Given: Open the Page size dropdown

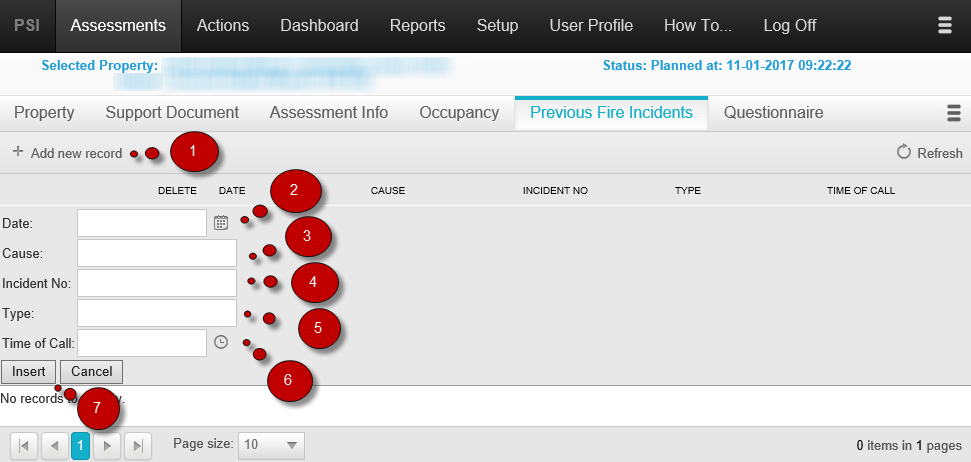Looking at the screenshot, I should (271, 445).
